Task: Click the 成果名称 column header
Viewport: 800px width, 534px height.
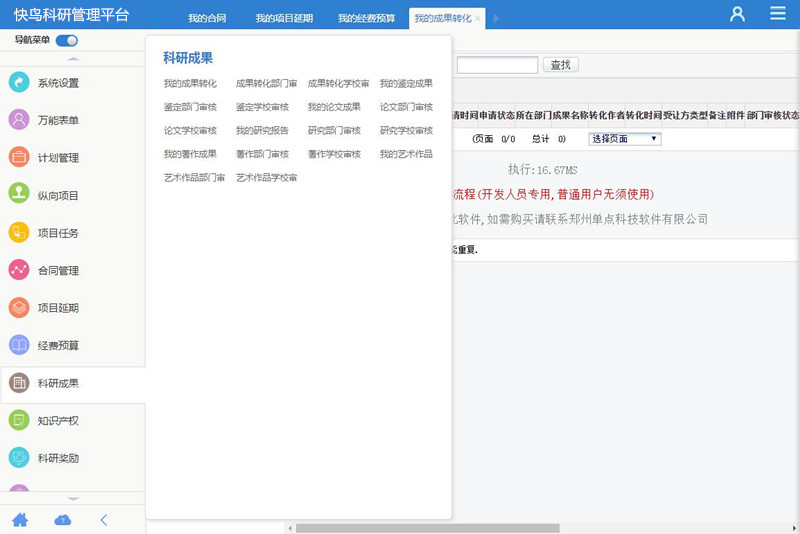Action: click(x=570, y=115)
